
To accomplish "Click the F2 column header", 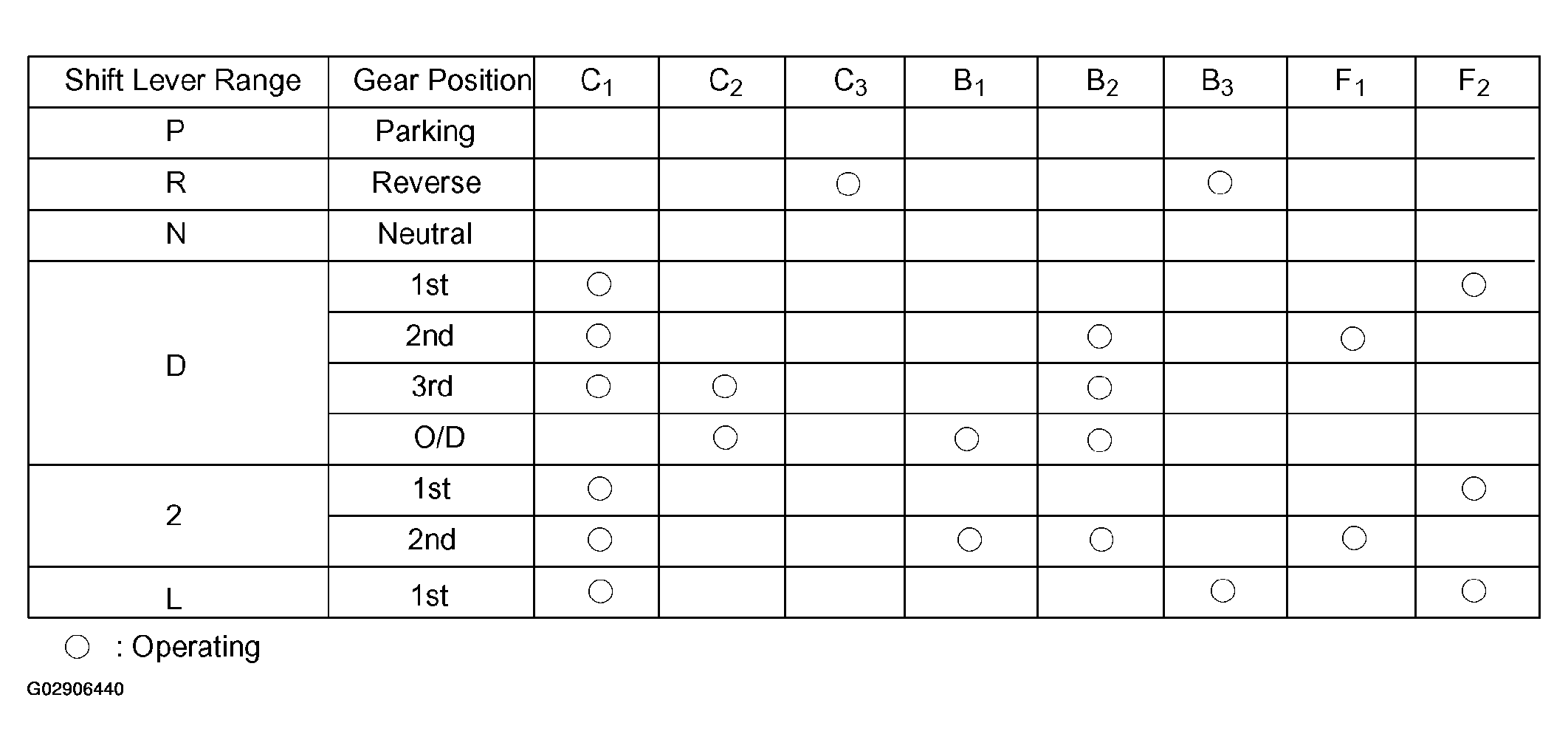I will tap(1477, 82).
